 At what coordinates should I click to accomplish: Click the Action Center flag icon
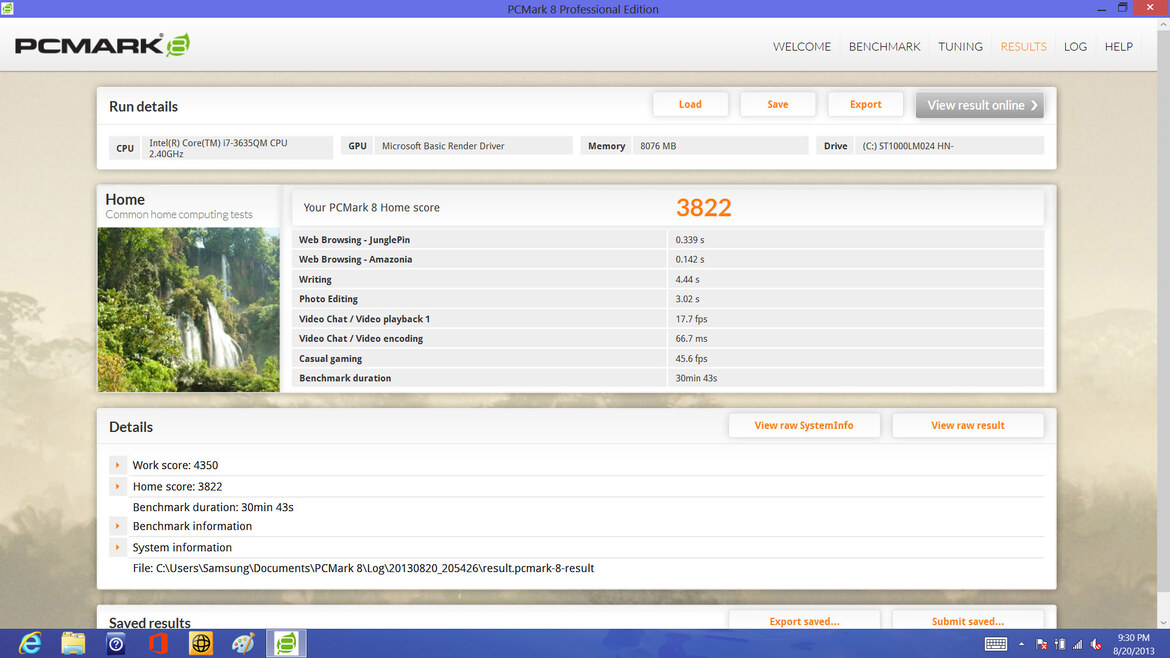(x=1042, y=644)
